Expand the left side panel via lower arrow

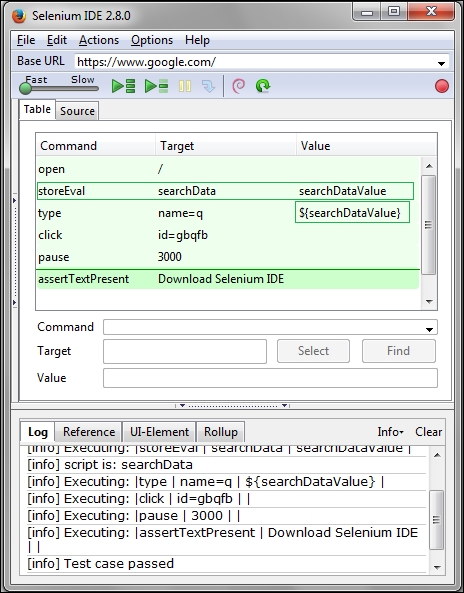click(14, 302)
